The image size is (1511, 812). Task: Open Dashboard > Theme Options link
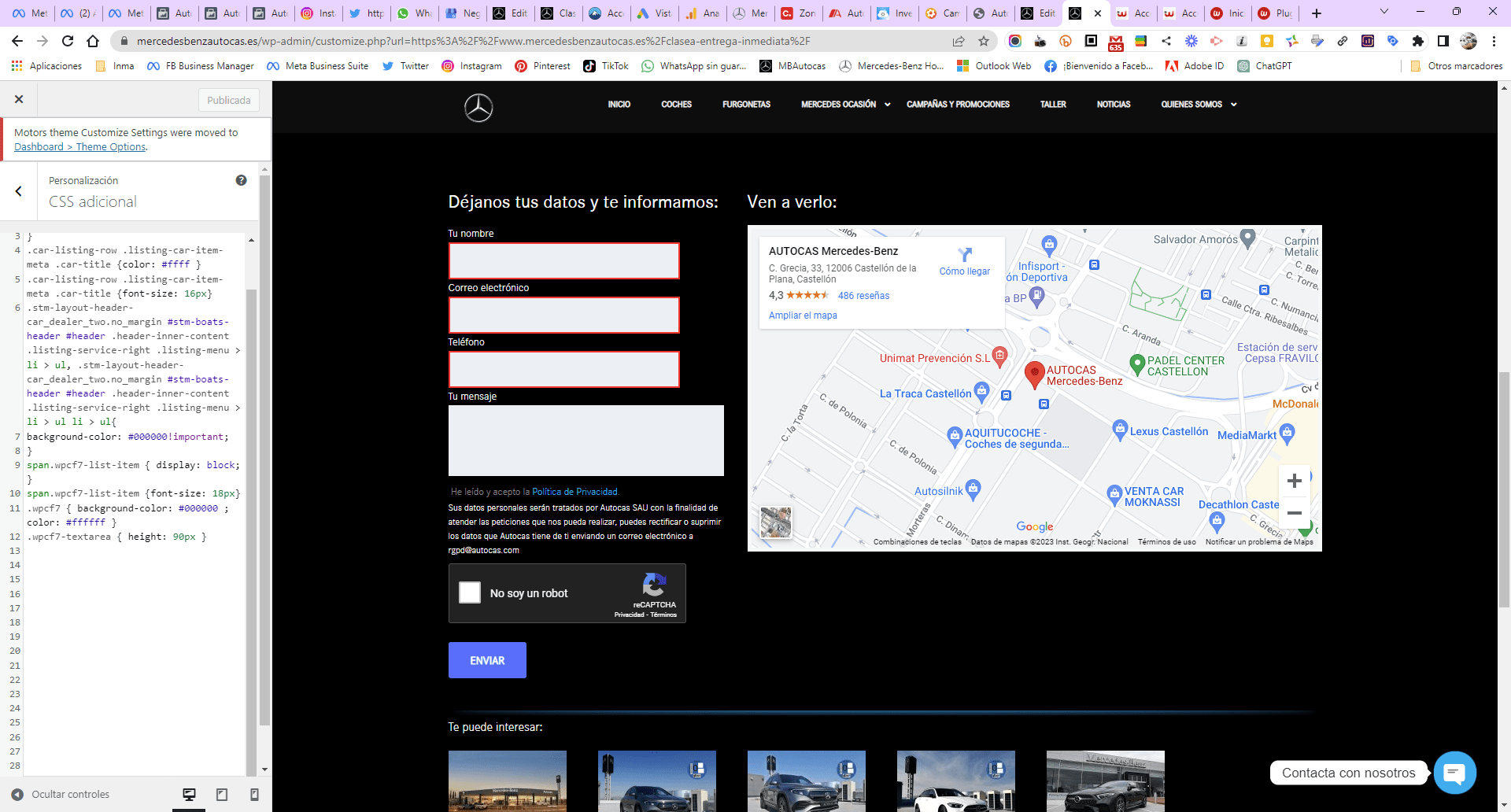(80, 147)
